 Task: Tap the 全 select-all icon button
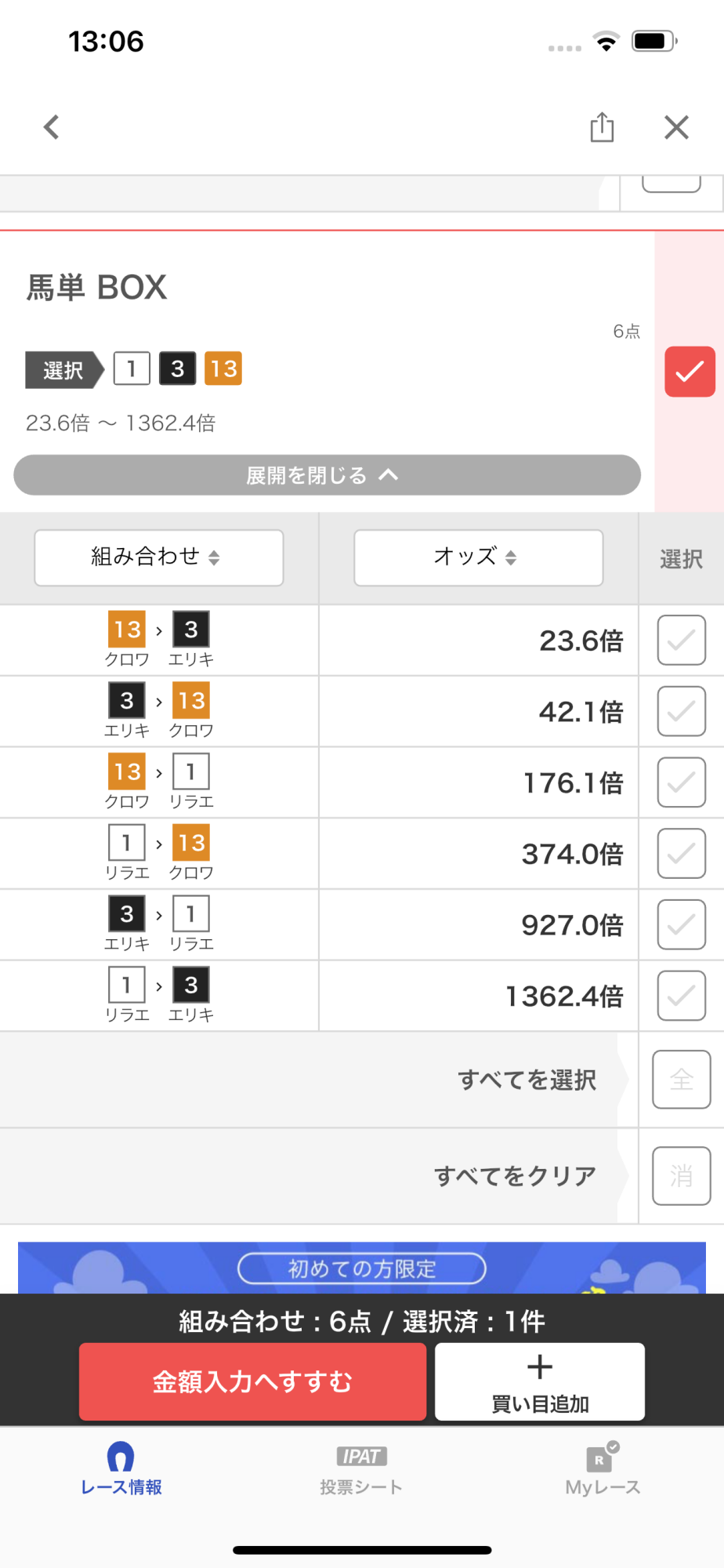point(681,1080)
